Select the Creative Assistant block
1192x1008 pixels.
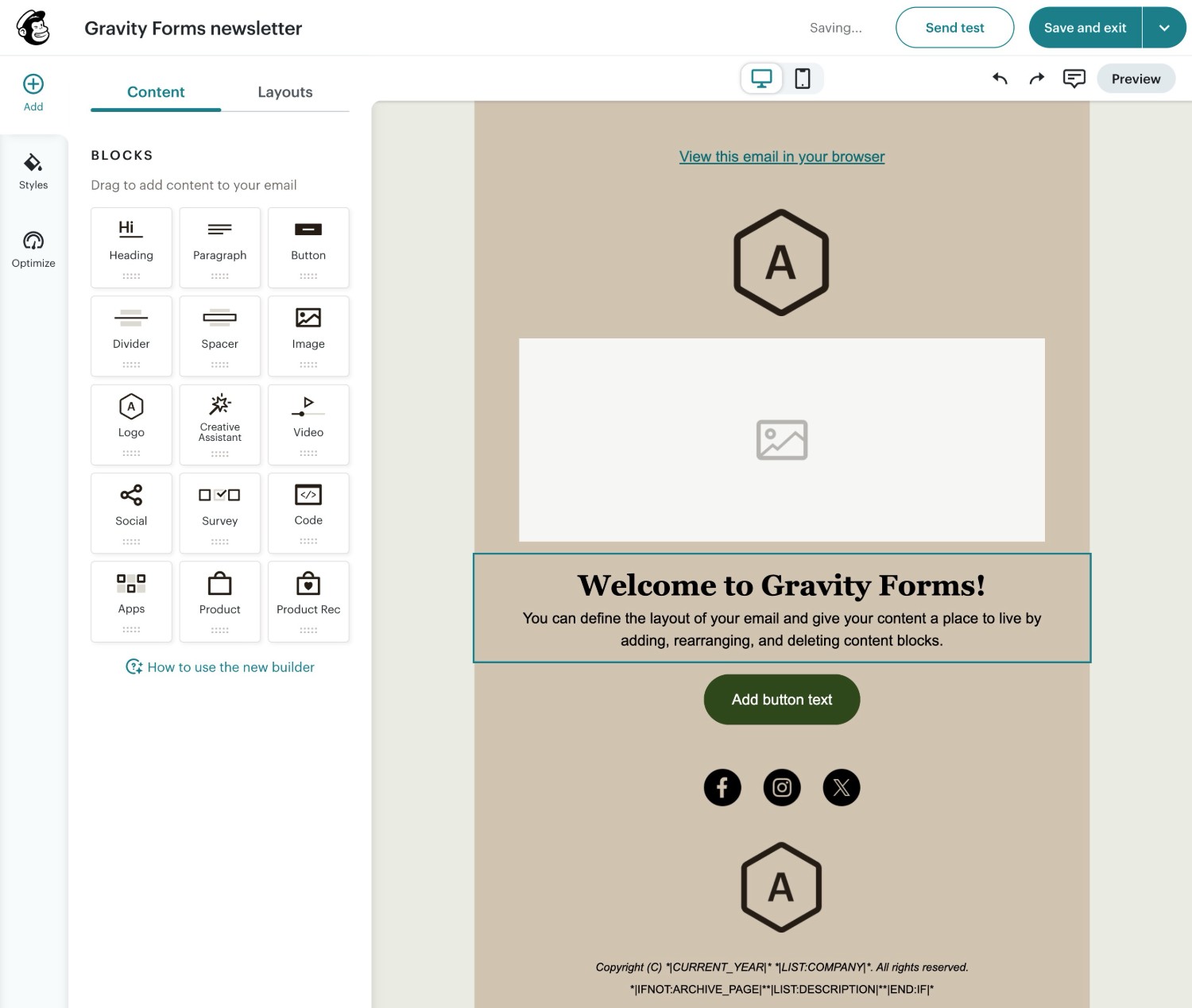(220, 425)
